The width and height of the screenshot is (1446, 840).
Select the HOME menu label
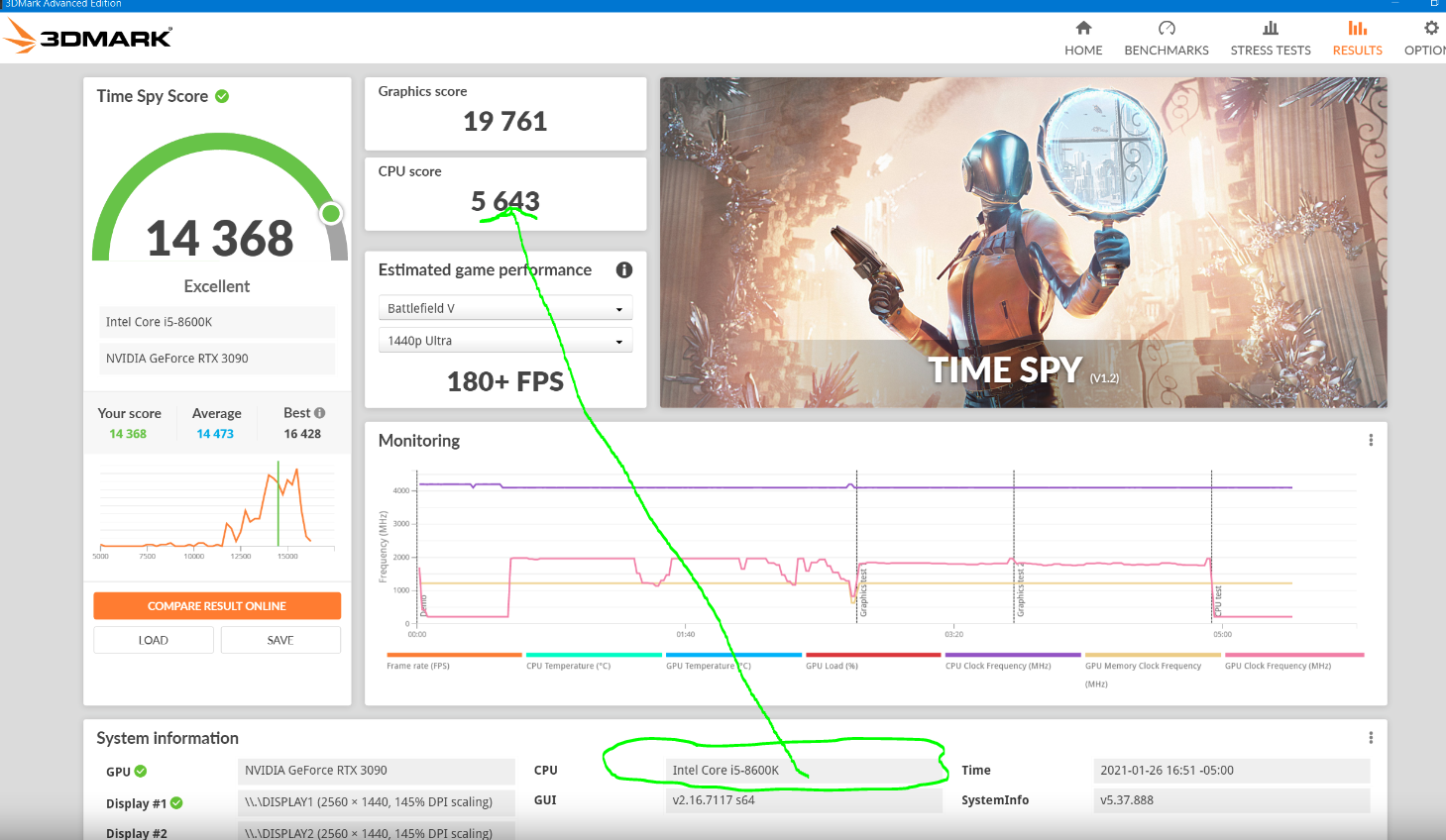click(x=1083, y=51)
